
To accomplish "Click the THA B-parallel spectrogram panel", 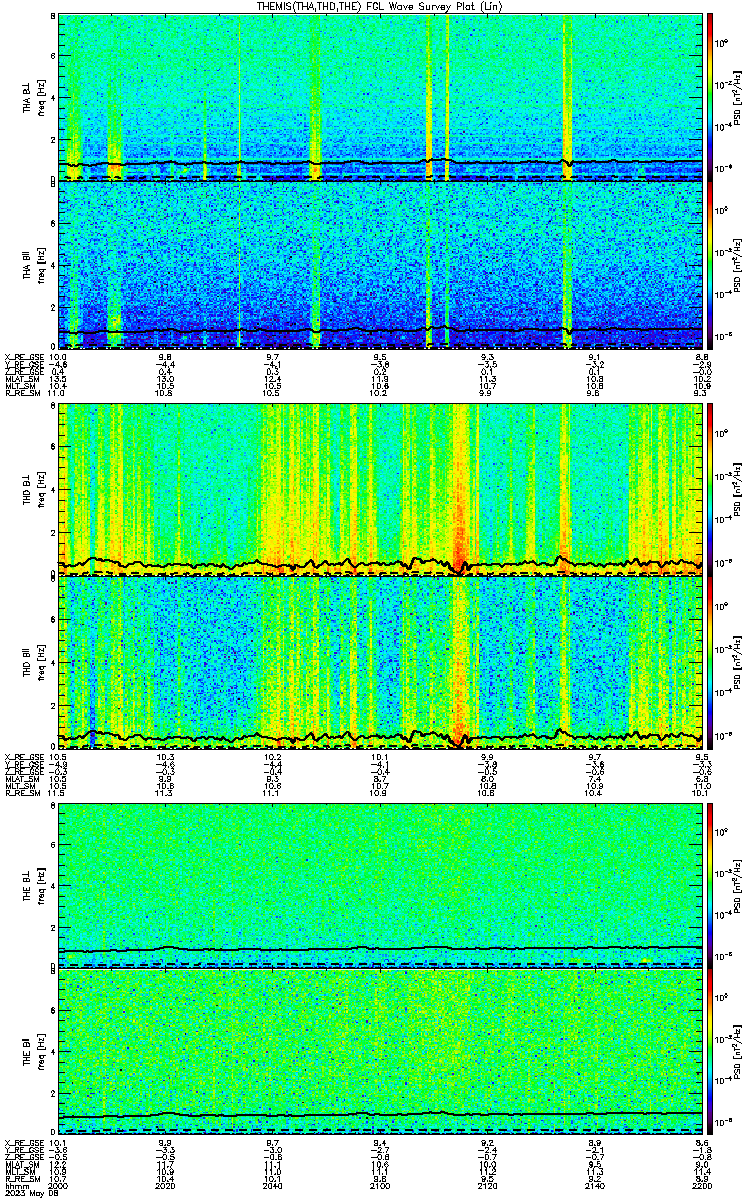I will (x=381, y=265).
